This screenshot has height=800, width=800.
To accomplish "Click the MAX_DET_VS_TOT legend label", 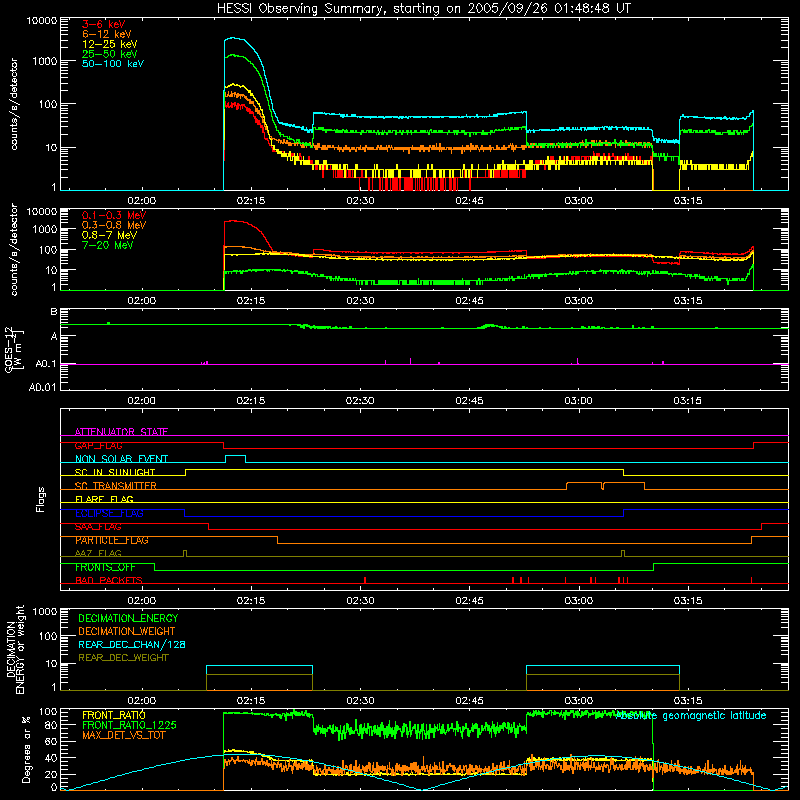I will pyautogui.click(x=124, y=735).
